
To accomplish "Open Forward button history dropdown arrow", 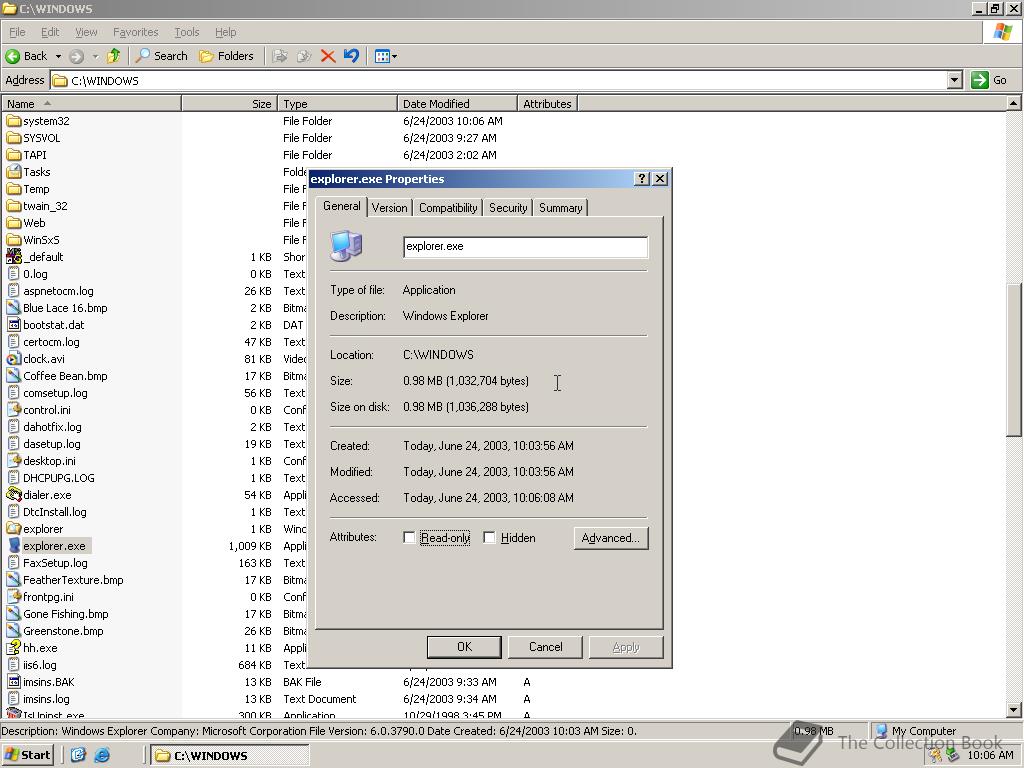I will point(95,56).
